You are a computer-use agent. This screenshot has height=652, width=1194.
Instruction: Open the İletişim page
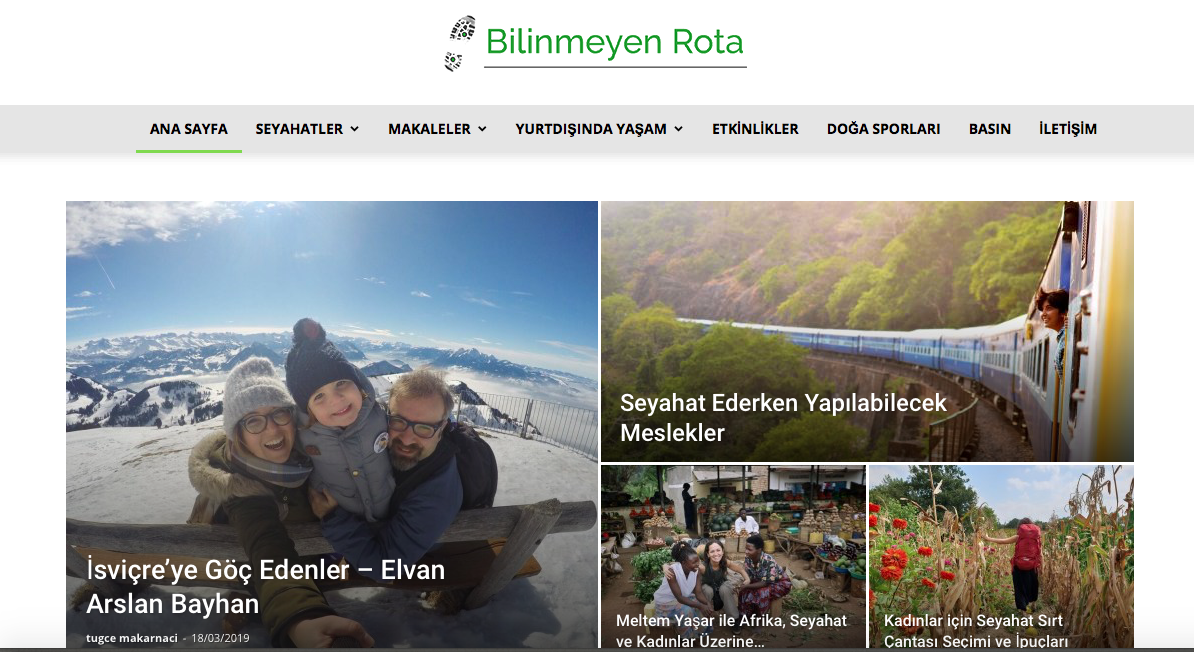pyautogui.click(x=1068, y=129)
